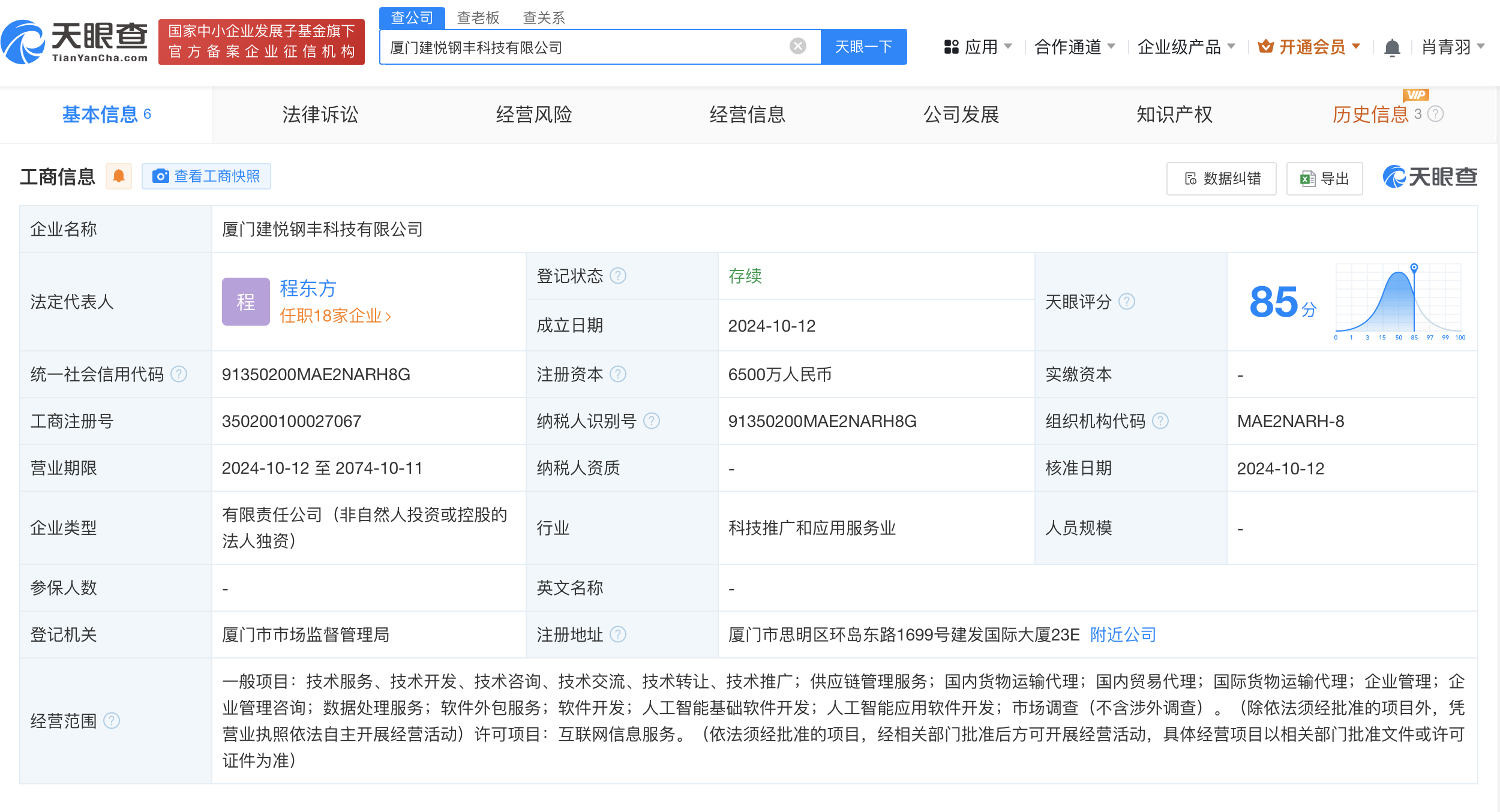Click the orange alert bell beside 工商信息
1500x812 pixels.
click(119, 176)
